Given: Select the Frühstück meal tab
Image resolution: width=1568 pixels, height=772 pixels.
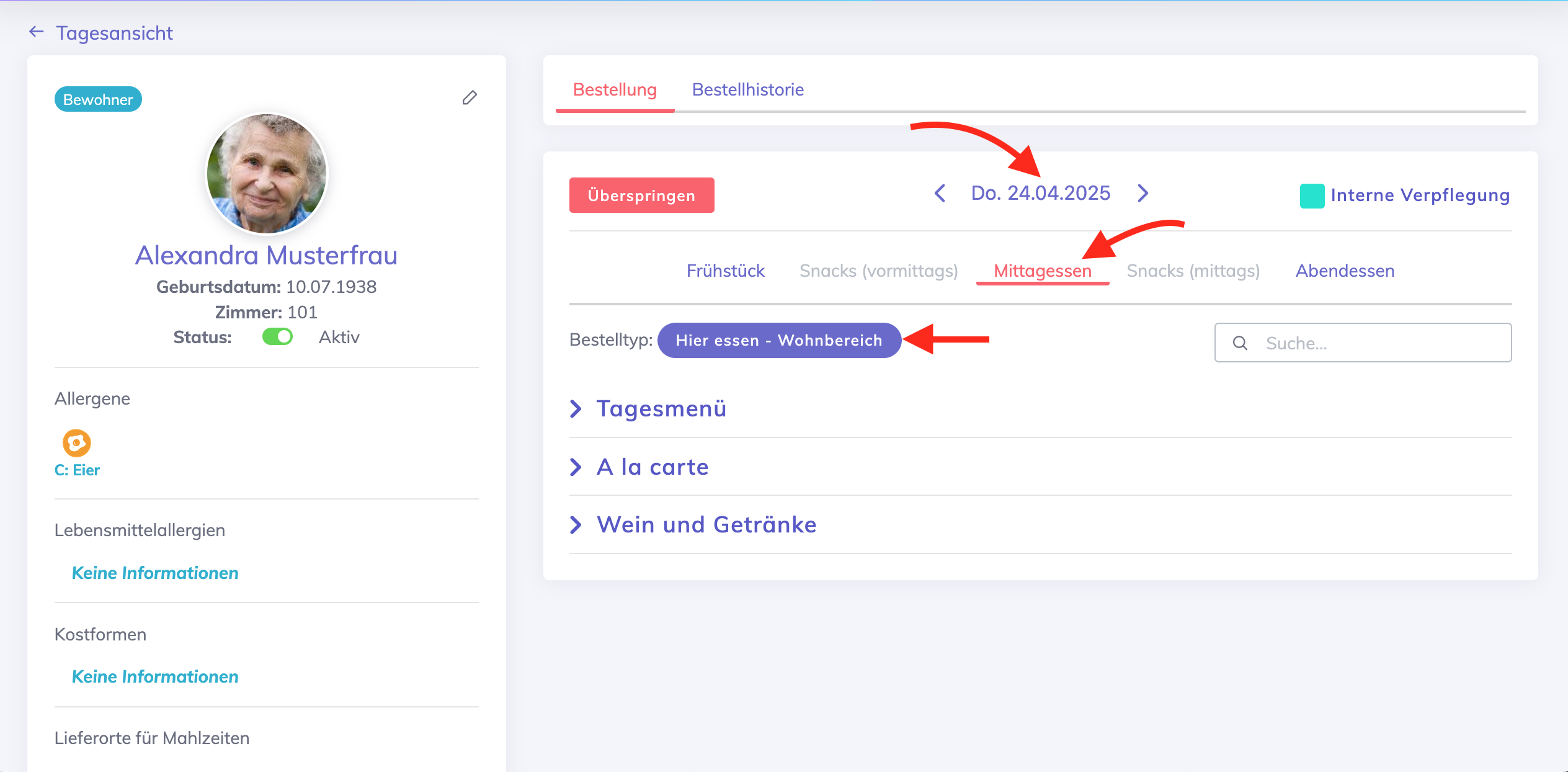Looking at the screenshot, I should [x=725, y=271].
